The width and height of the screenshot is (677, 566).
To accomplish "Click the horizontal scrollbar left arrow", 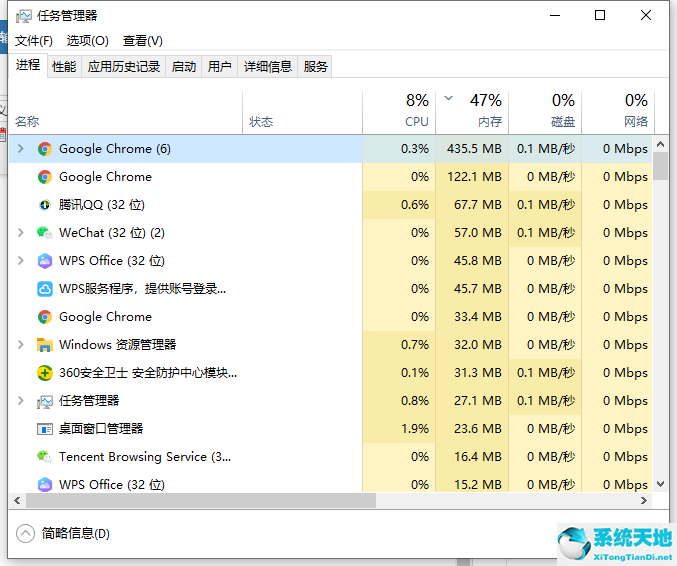I will click(17, 500).
